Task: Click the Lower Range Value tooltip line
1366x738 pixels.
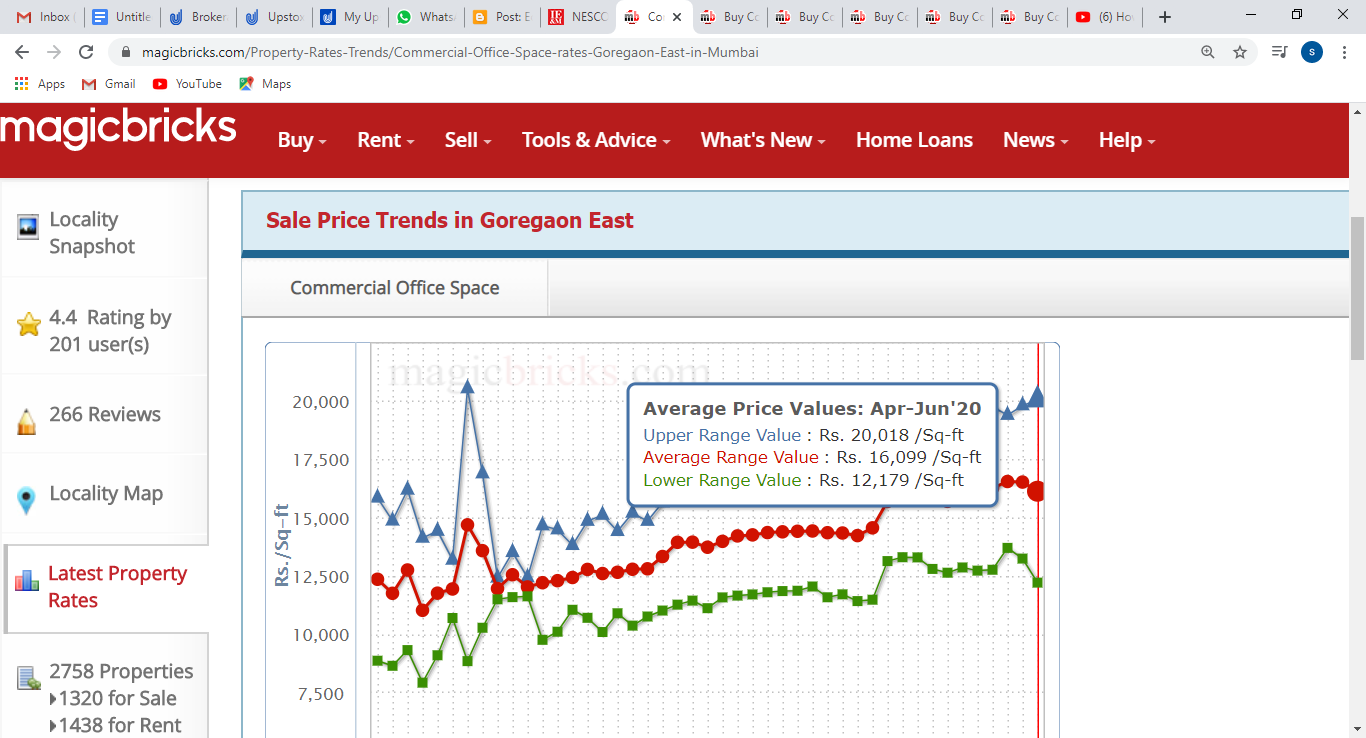Action: (x=803, y=480)
